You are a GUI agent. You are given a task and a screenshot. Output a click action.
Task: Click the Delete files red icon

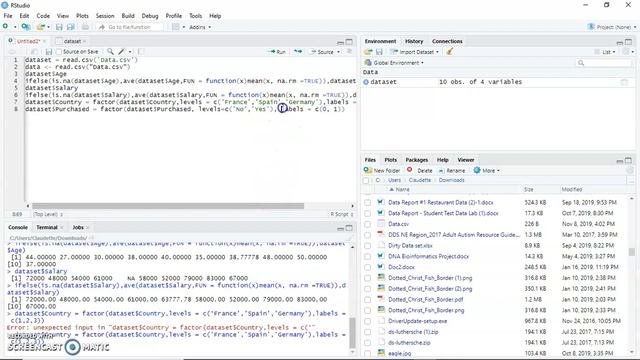click(x=409, y=170)
